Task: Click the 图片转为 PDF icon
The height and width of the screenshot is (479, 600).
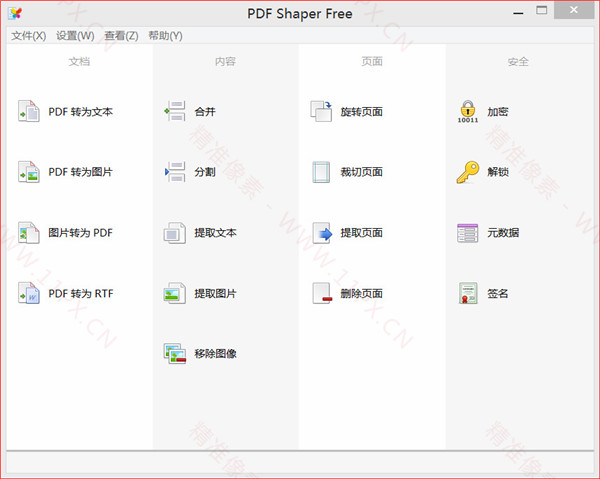Action: tap(29, 233)
